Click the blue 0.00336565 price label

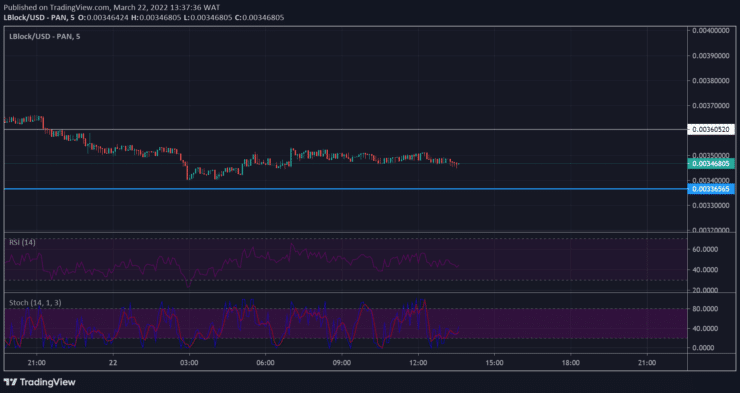pyautogui.click(x=711, y=189)
